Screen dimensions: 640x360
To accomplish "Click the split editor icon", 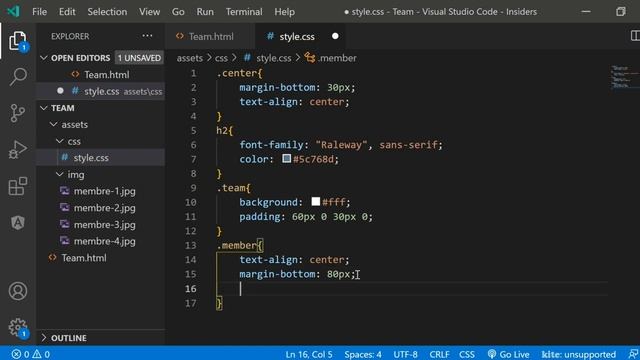I will (x=635, y=36).
